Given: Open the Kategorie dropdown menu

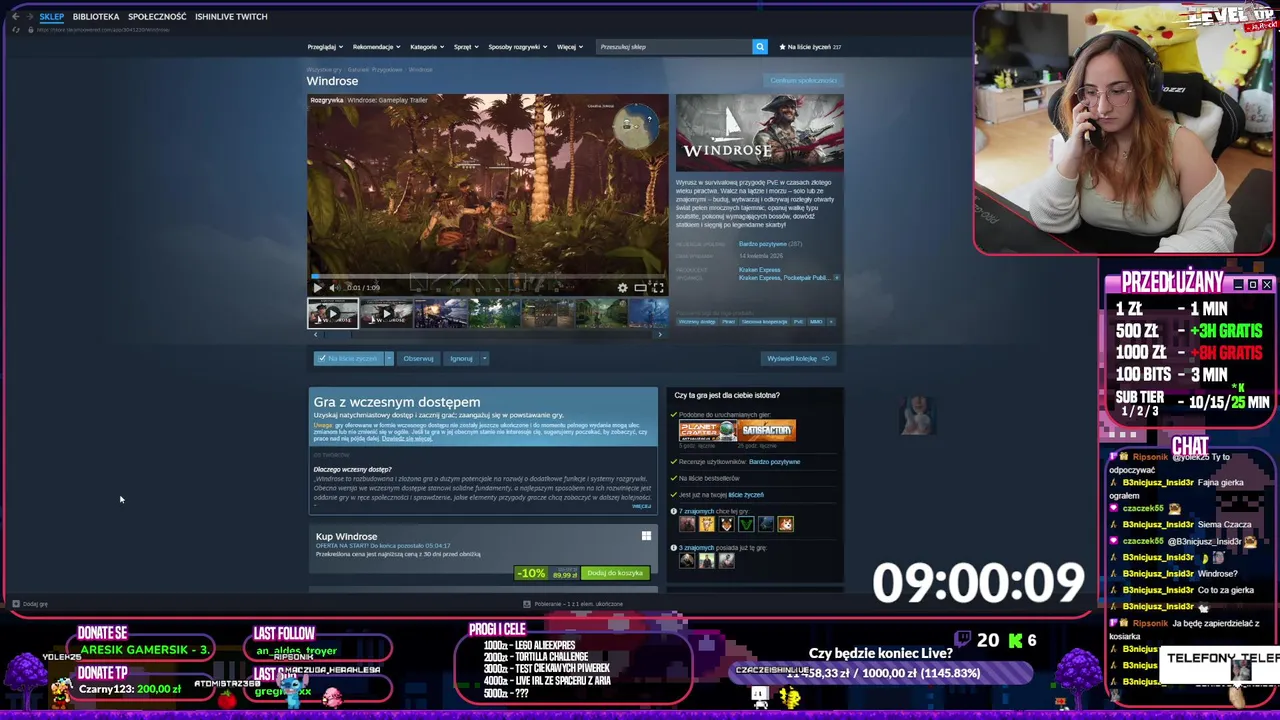Looking at the screenshot, I should (427, 47).
